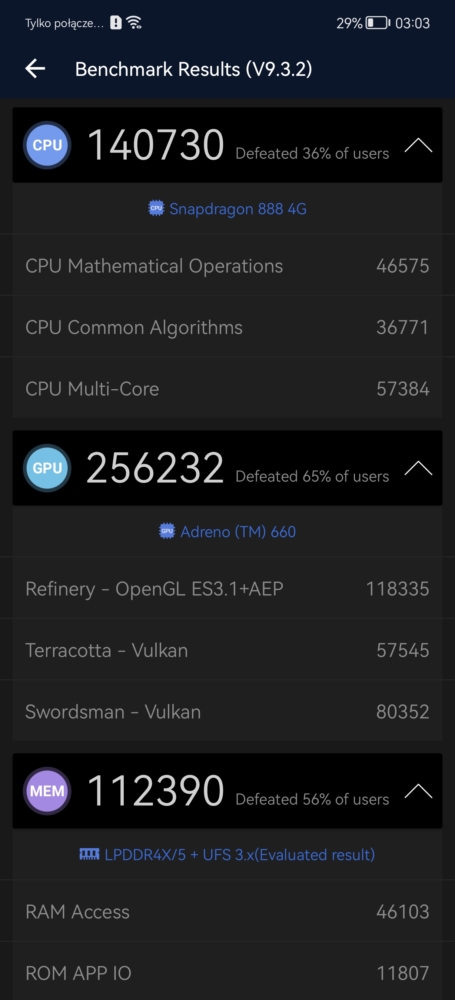The width and height of the screenshot is (455, 1000).
Task: Collapse the CPU score section
Action: 418,145
